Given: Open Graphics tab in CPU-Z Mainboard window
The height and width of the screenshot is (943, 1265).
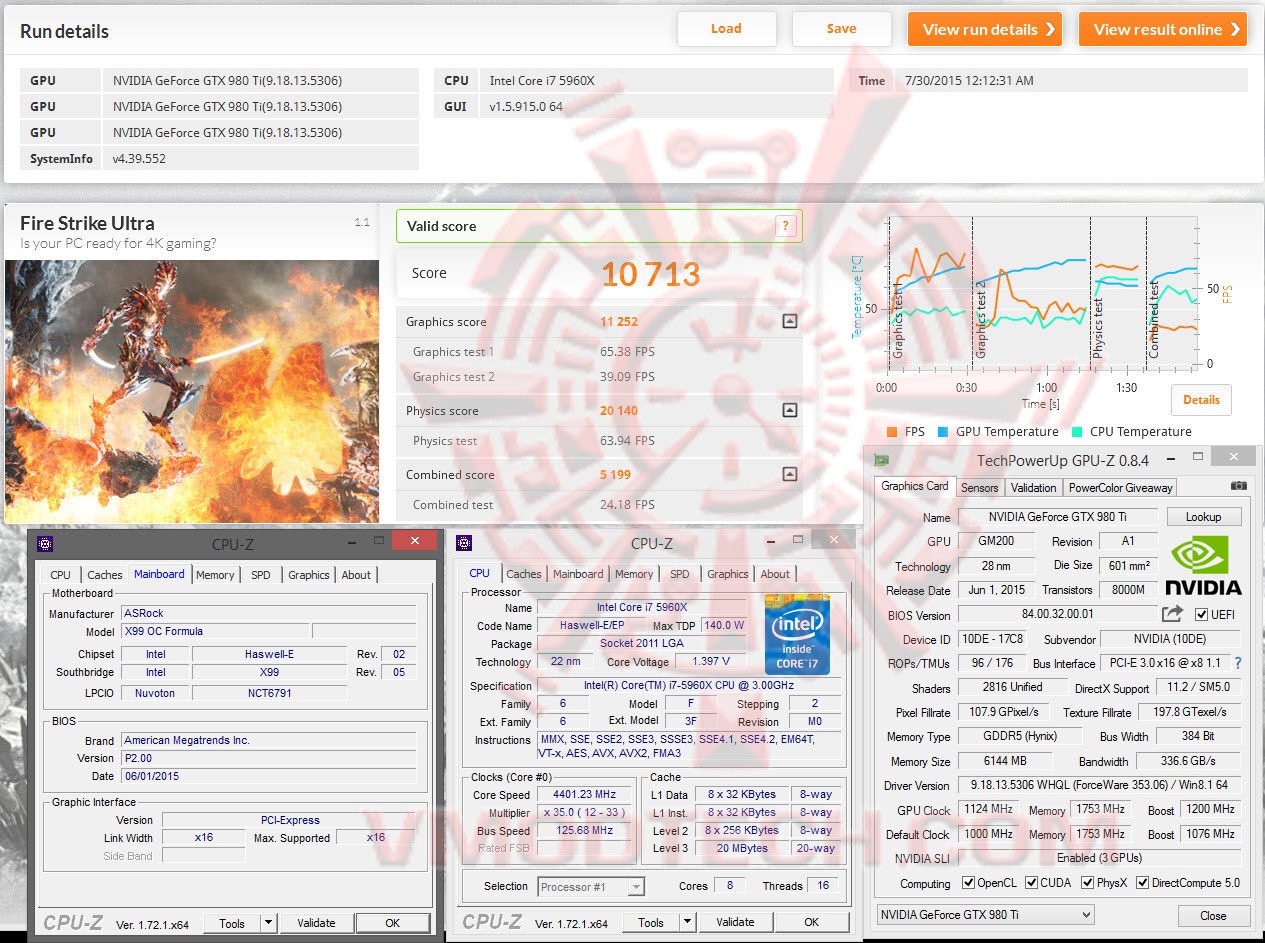Looking at the screenshot, I should tap(308, 575).
